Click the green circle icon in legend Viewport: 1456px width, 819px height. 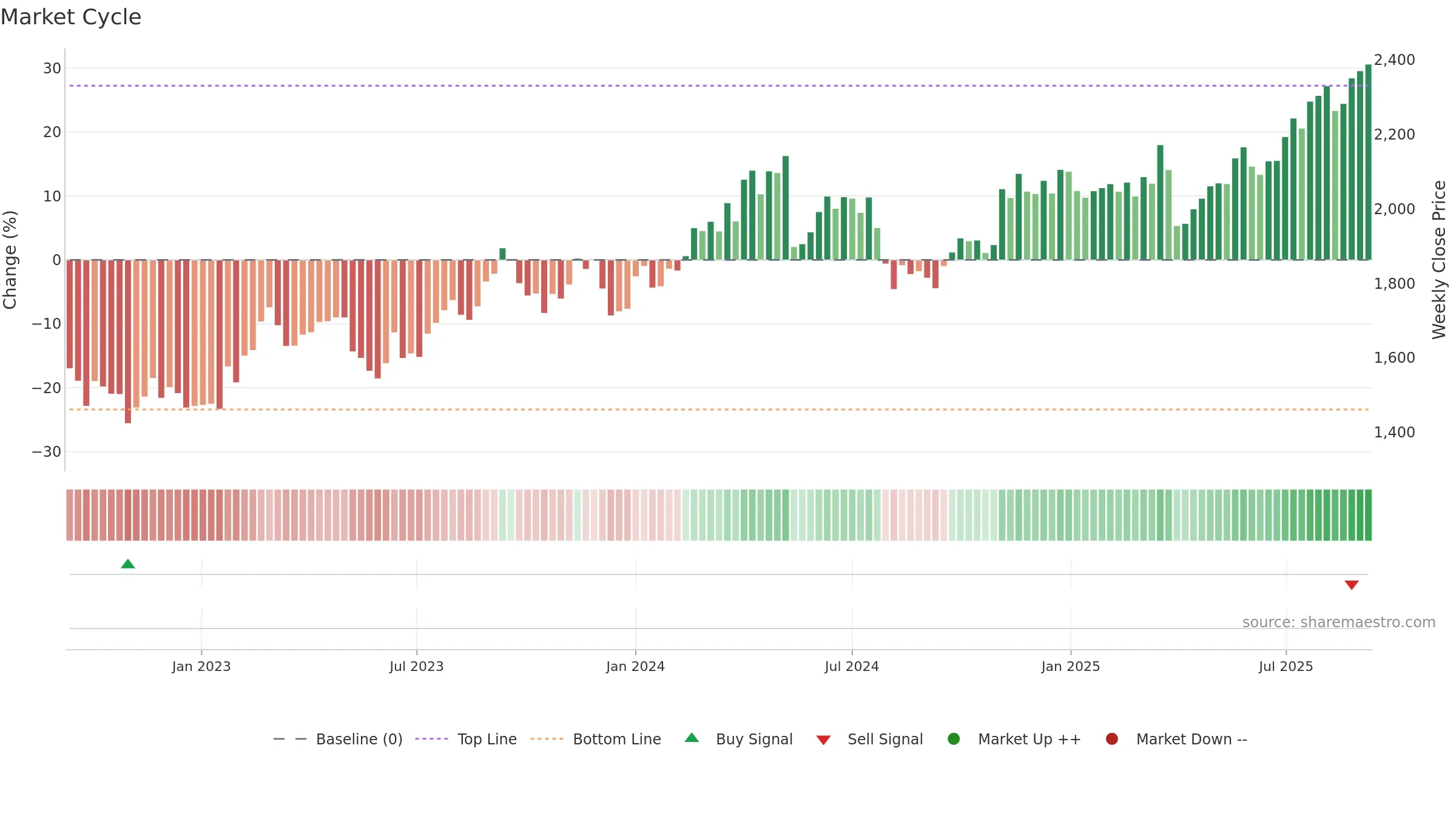pyautogui.click(x=954, y=739)
